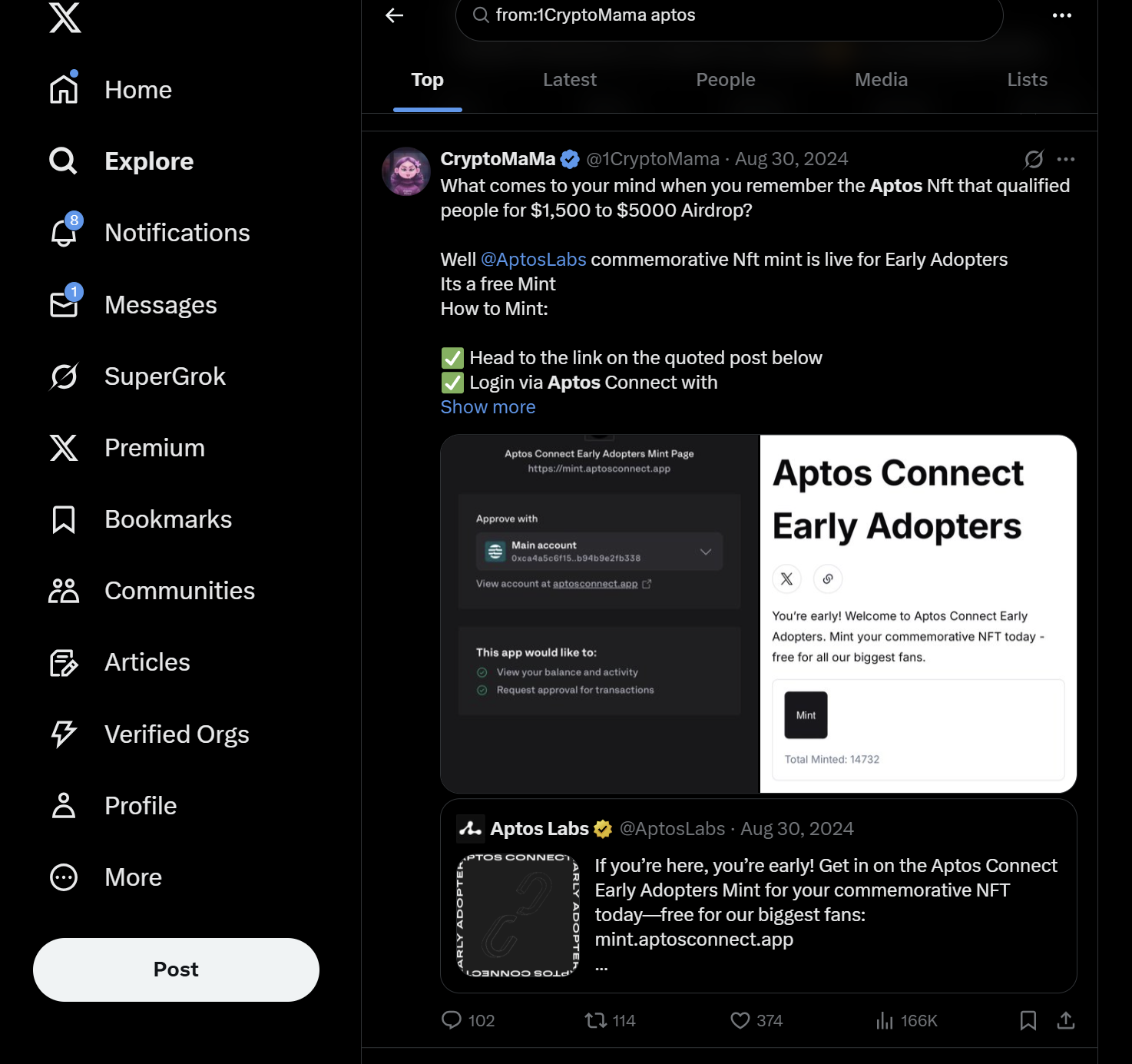
Task: Share the post via the upload icon
Action: pos(1066,1020)
